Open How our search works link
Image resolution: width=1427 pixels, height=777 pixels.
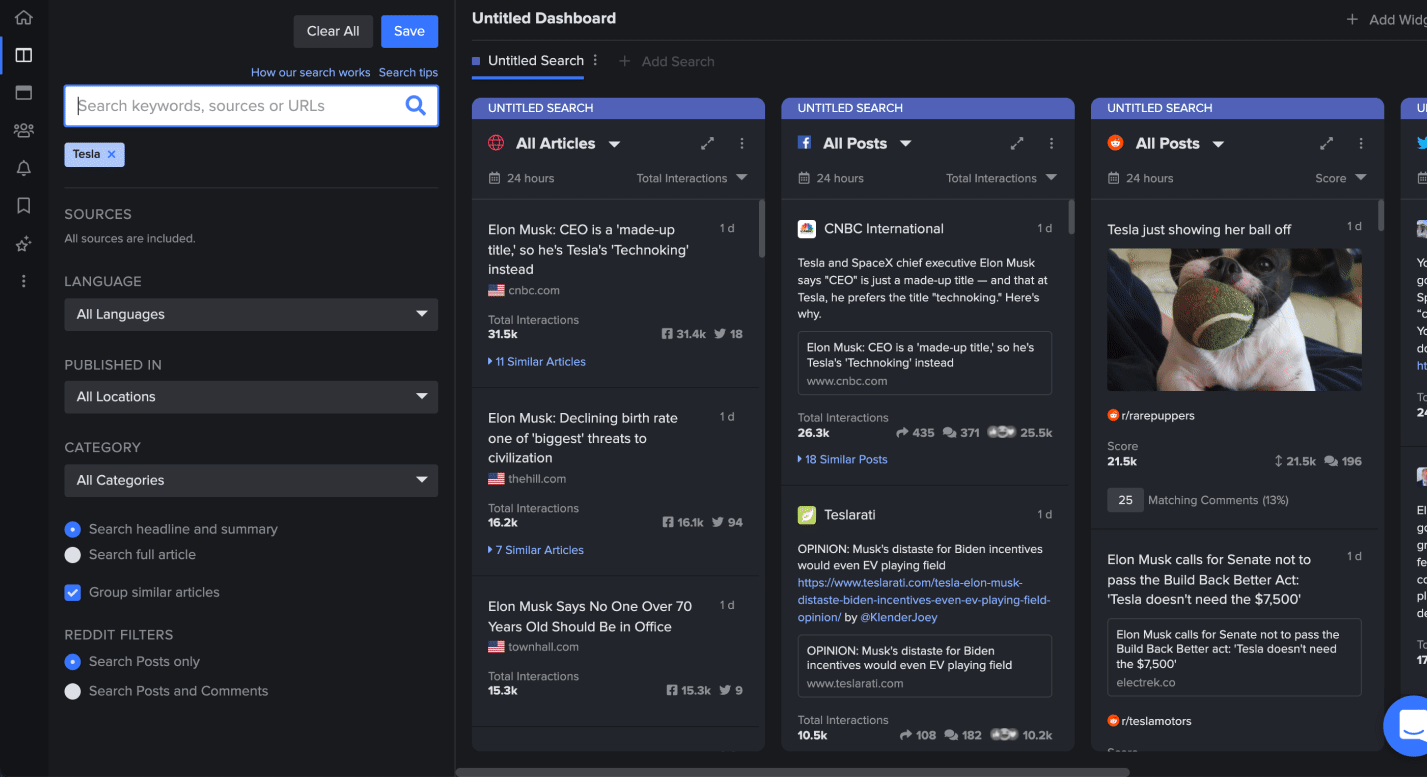point(311,73)
